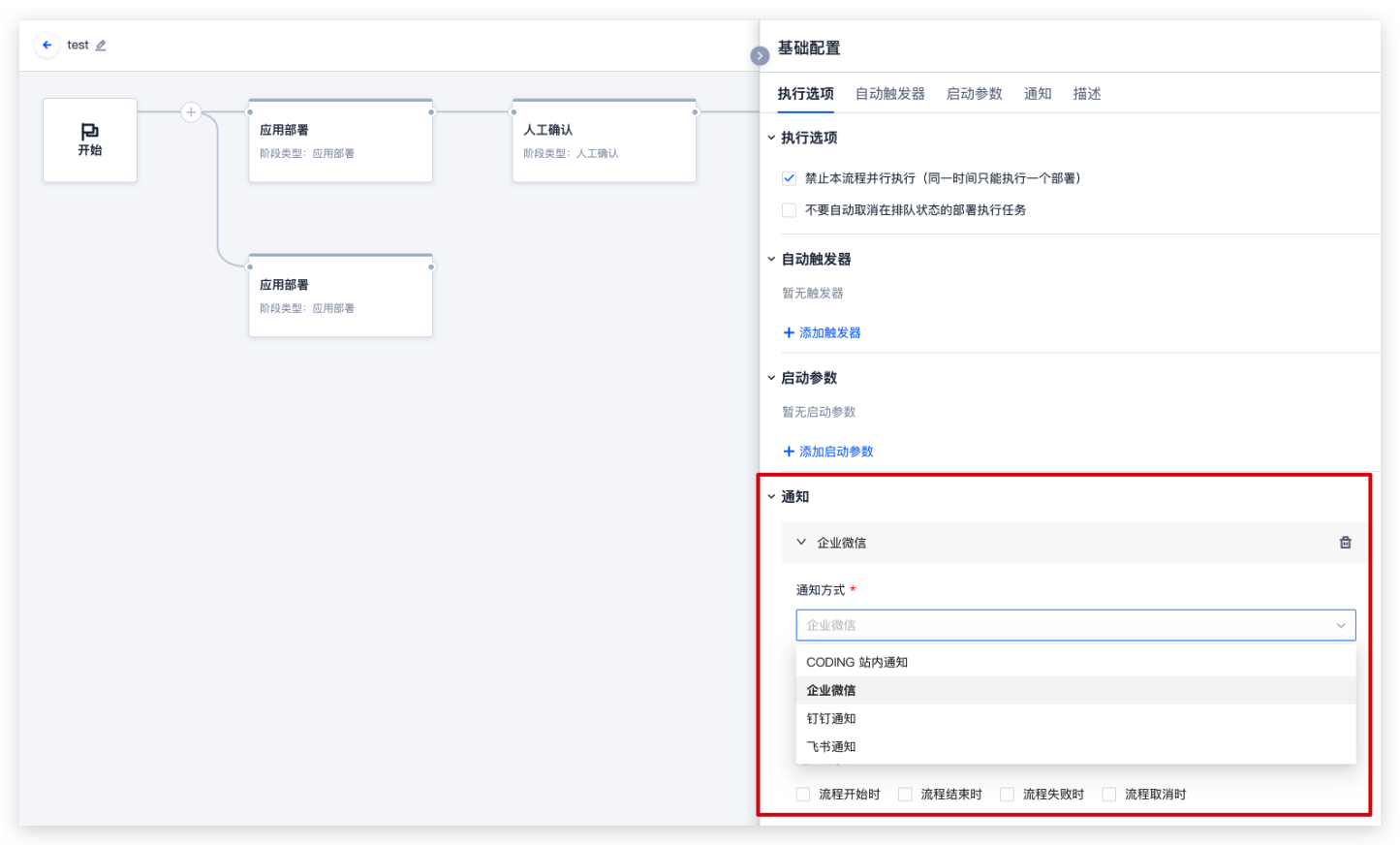Edit the pipeline name with pencil icon
1400x845 pixels.
[x=101, y=46]
